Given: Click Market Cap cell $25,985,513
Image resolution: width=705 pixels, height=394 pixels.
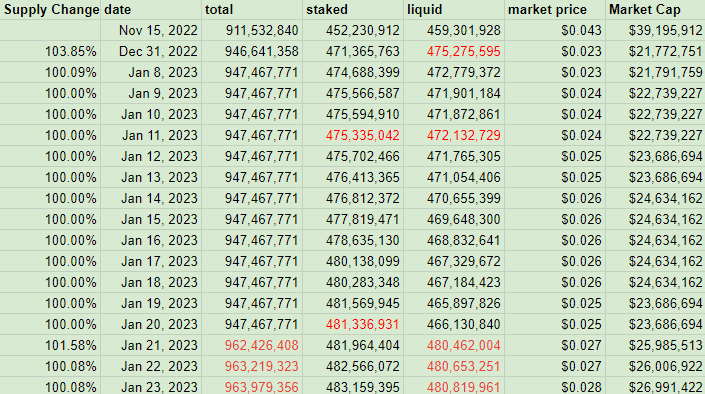Looking at the screenshot, I should 655,345.
